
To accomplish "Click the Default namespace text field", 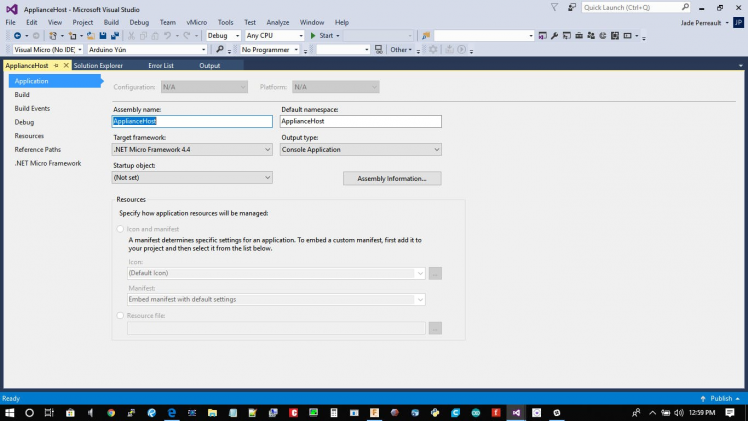I will (360, 121).
